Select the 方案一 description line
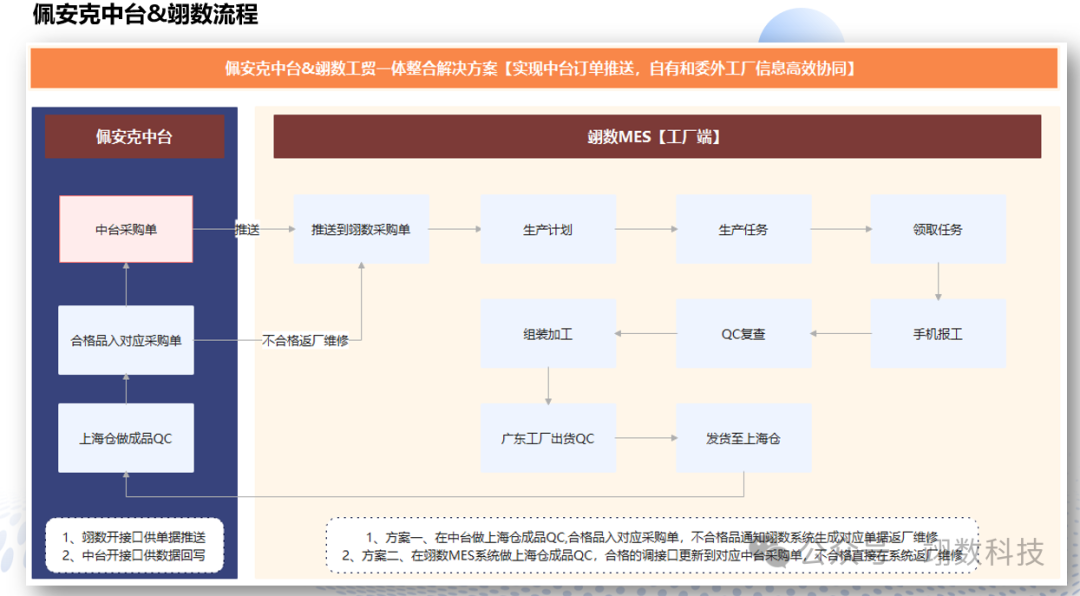The image size is (1080, 596). 652,537
